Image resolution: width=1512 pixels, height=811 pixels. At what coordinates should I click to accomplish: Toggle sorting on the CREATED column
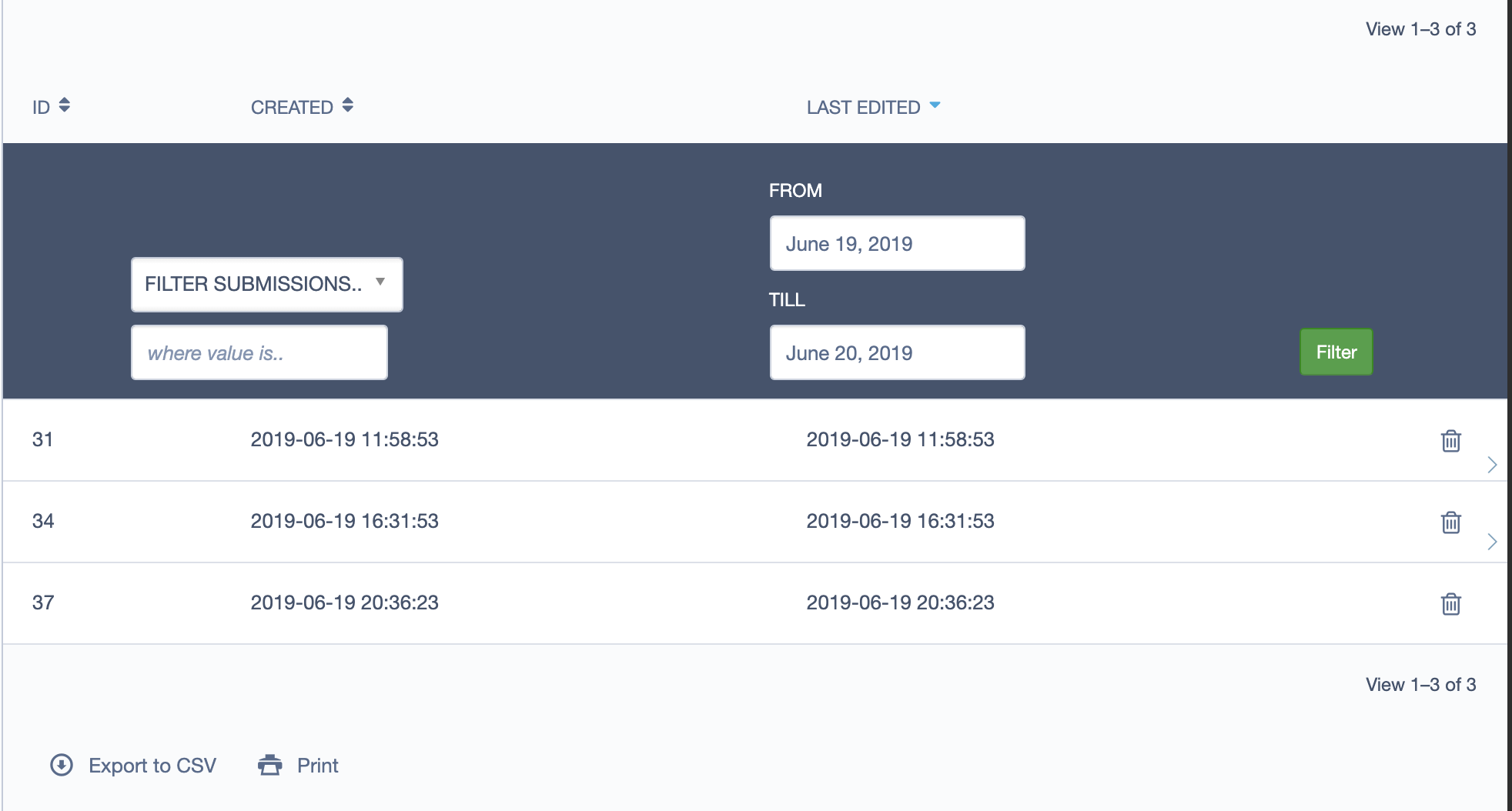291,106
